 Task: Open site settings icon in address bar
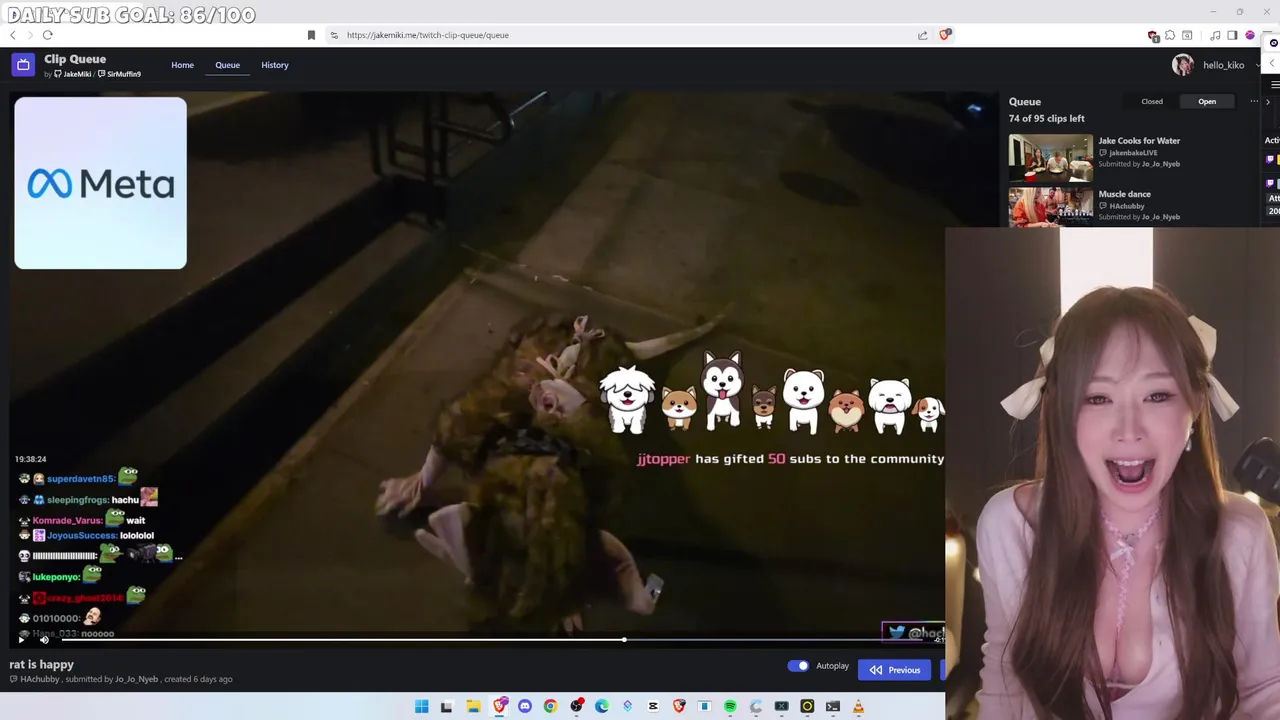point(334,35)
